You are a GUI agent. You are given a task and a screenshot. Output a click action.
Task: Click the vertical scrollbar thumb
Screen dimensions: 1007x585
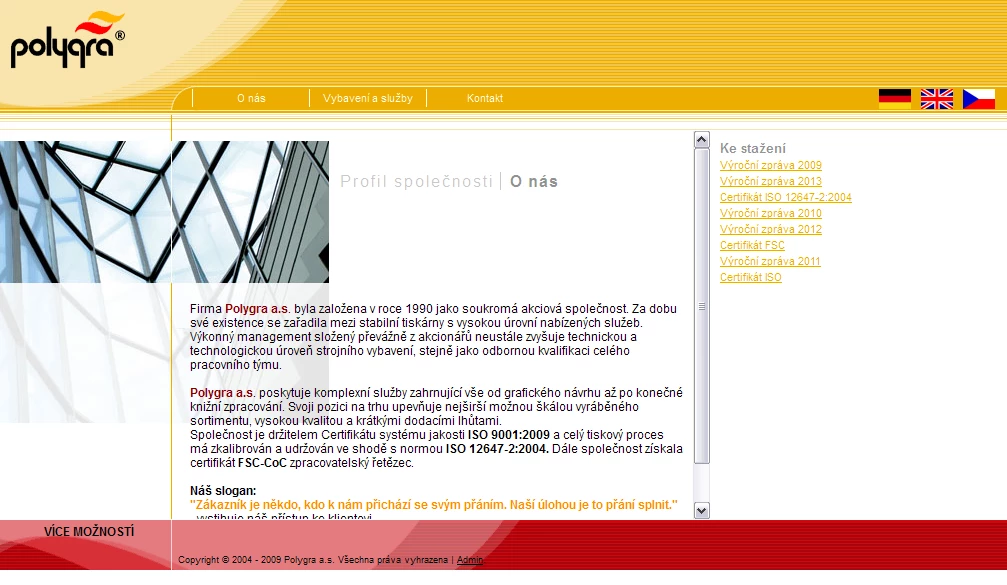701,306
